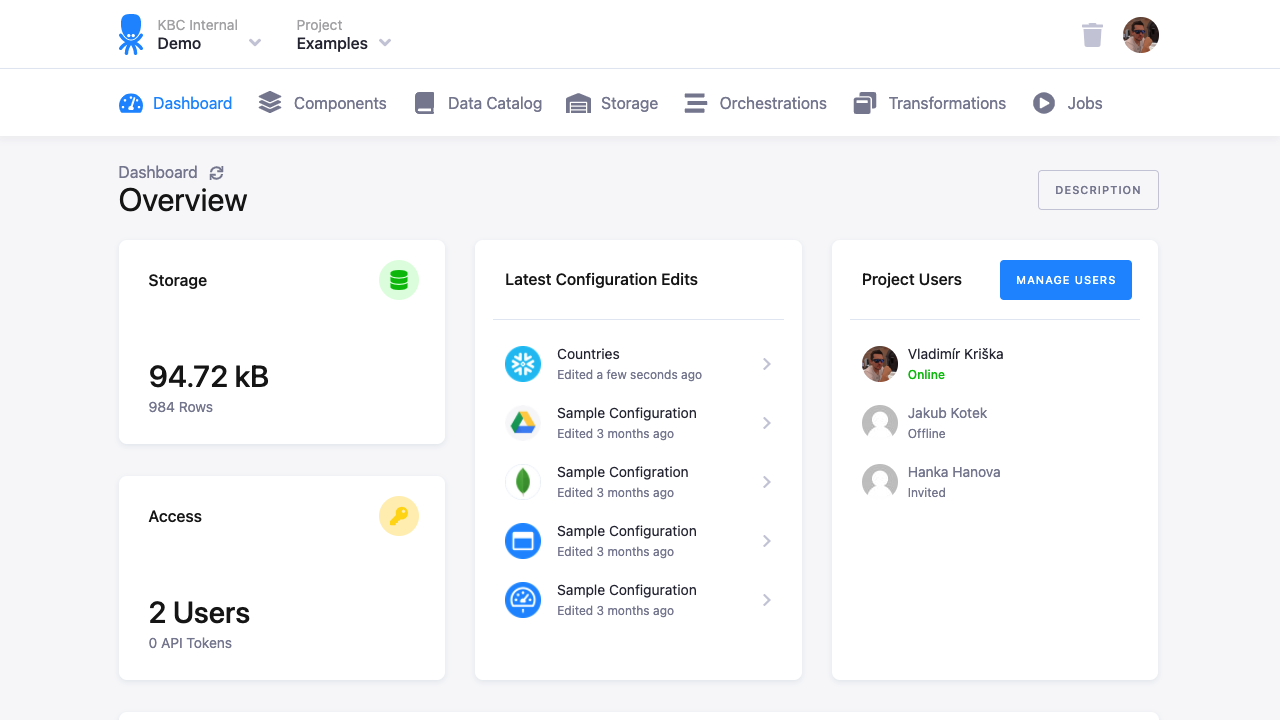Open the Jobs tab
The width and height of the screenshot is (1280, 720).
[x=1067, y=103]
